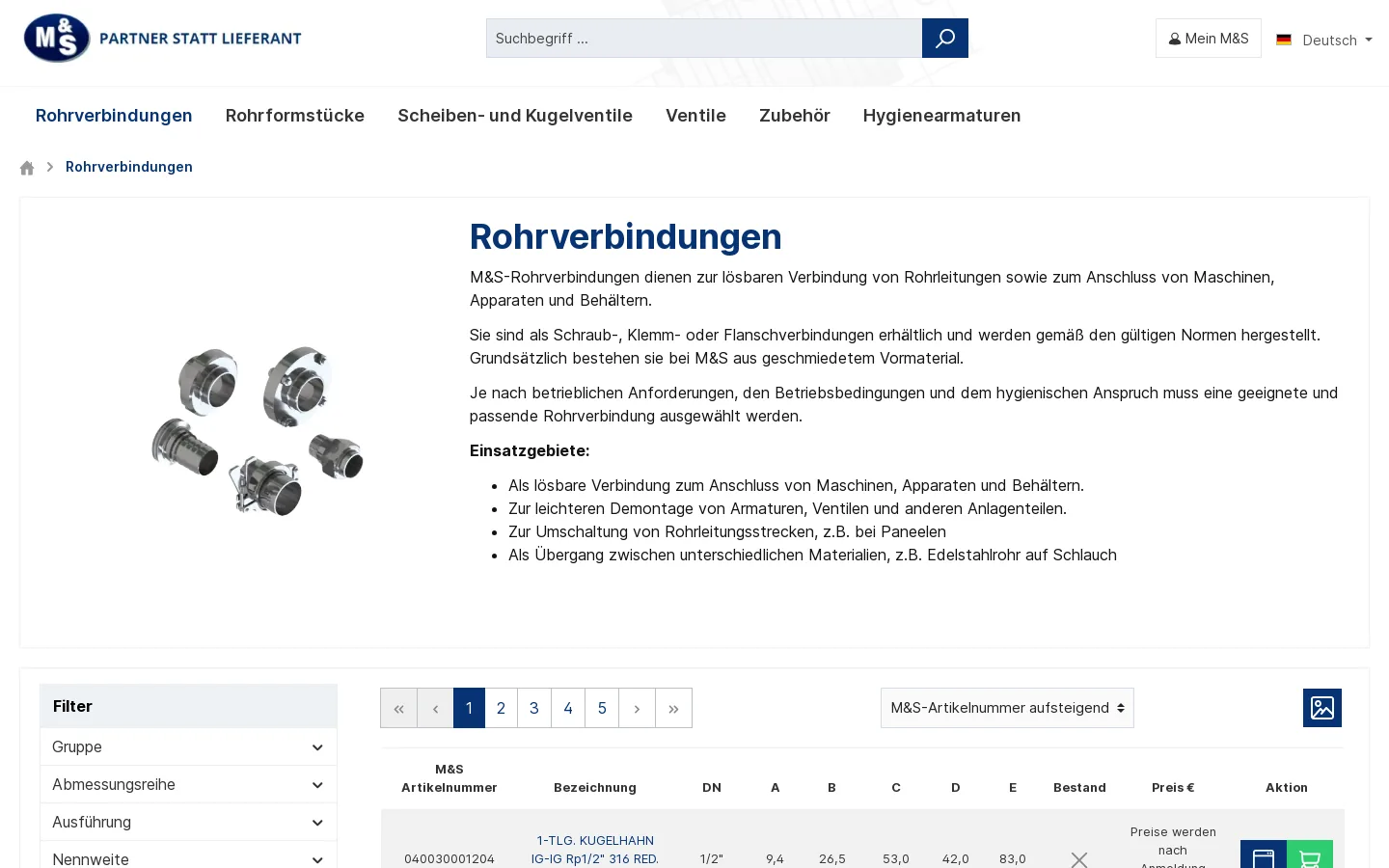Go to page 3
Viewport: 1389px width, 868px height.
[534, 708]
